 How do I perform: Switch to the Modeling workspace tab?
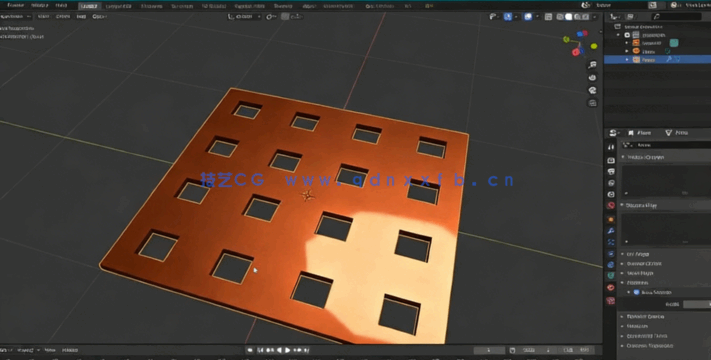point(118,6)
